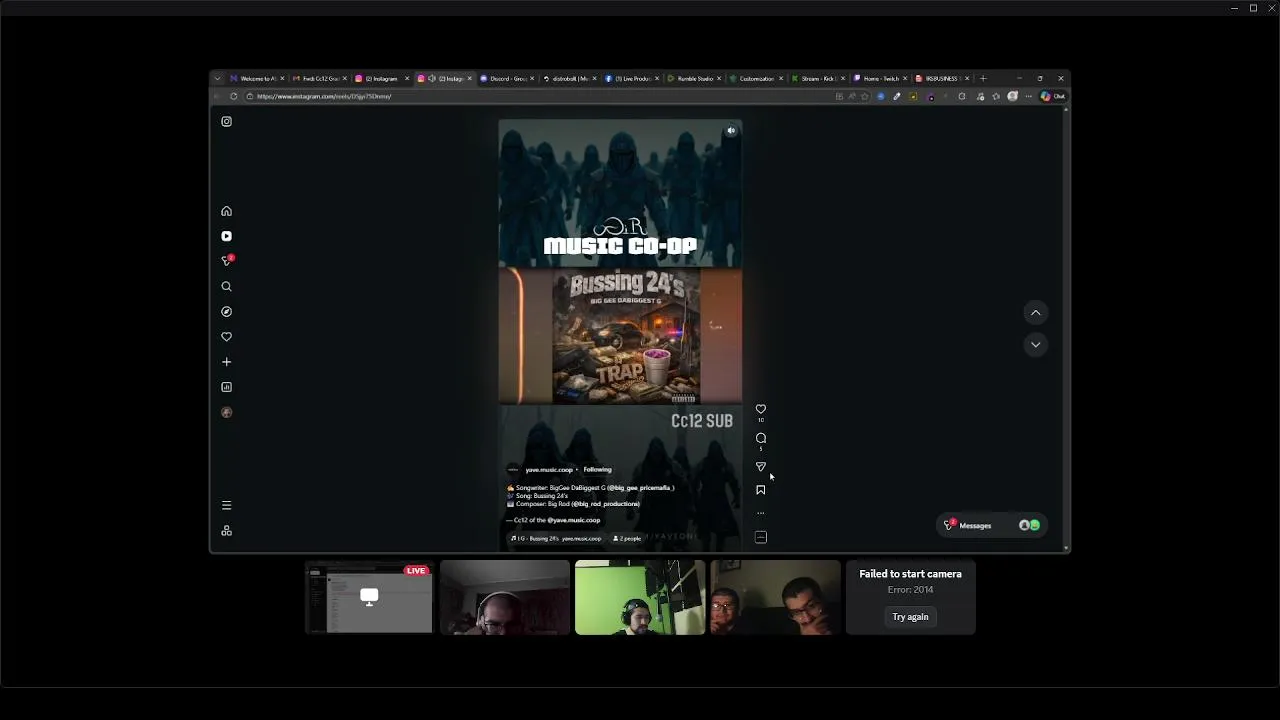1280x720 pixels.
Task: Open Explore compass icon in sidebar
Action: [x=226, y=311]
